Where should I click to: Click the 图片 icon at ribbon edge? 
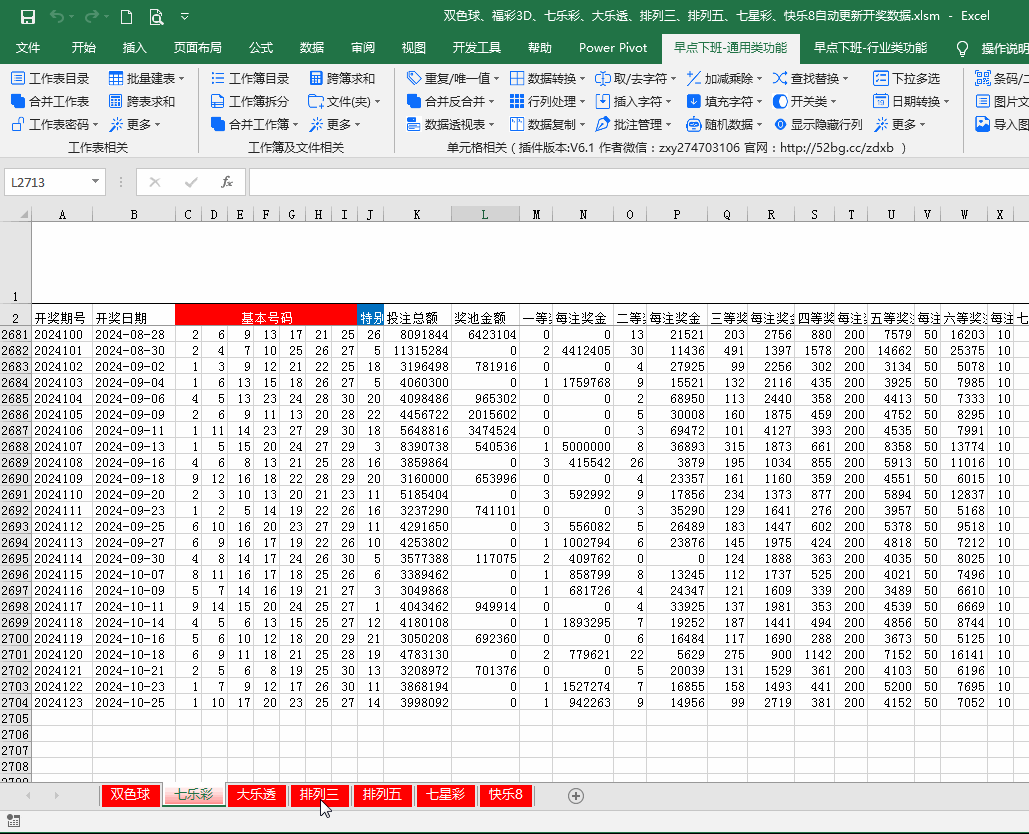(x=982, y=102)
